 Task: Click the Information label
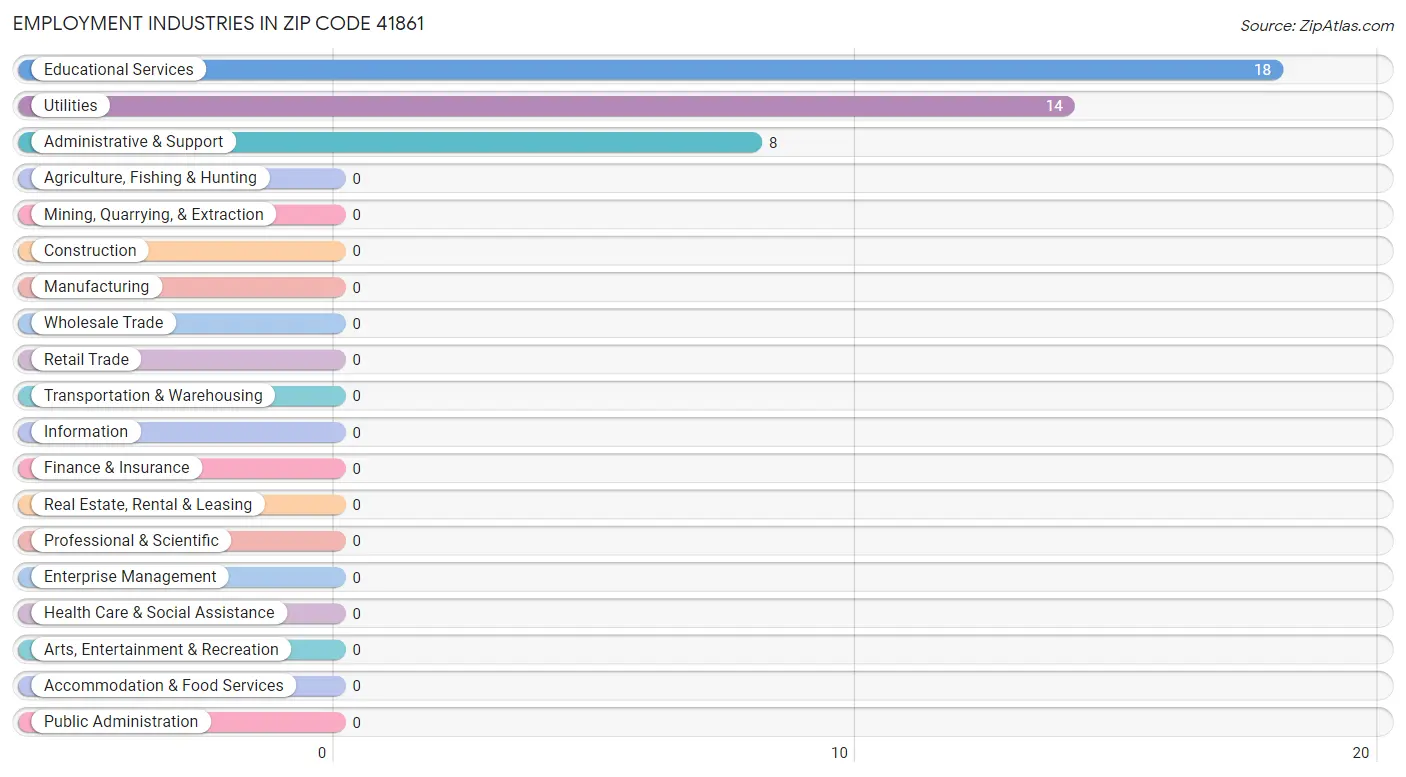click(86, 432)
